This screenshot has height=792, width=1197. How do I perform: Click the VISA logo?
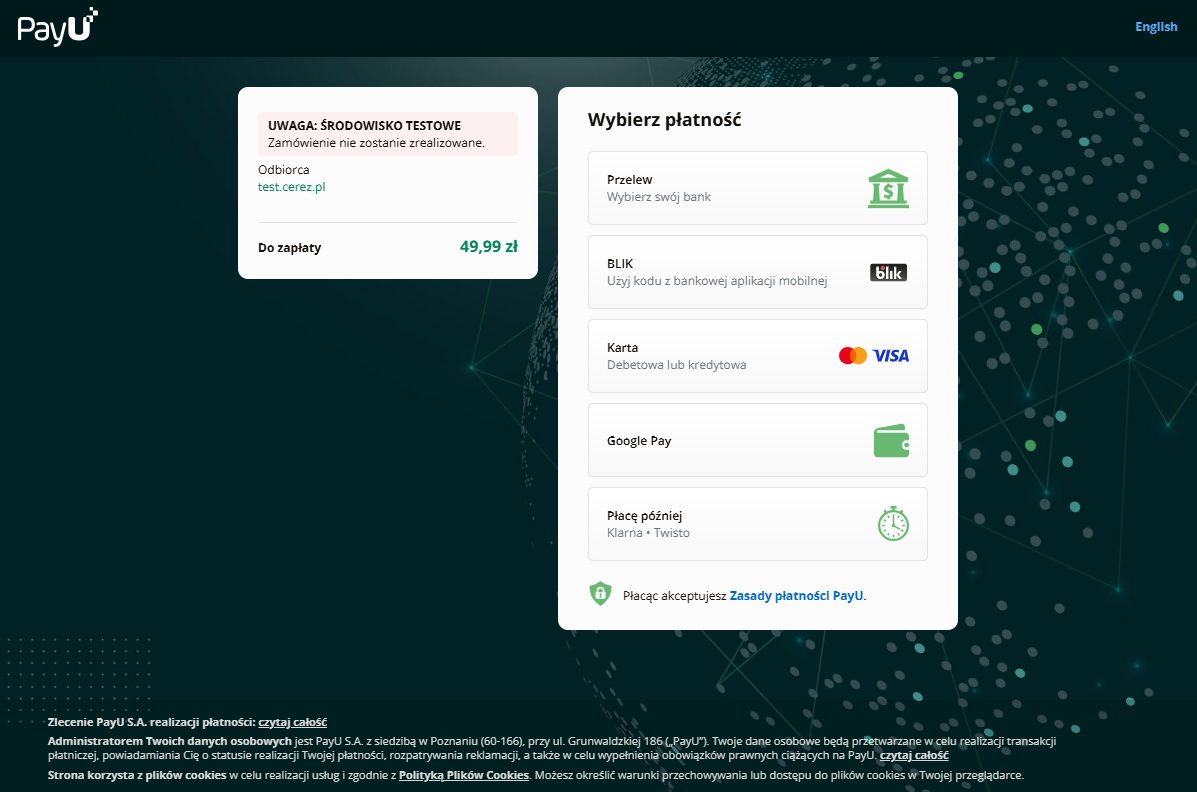point(891,356)
